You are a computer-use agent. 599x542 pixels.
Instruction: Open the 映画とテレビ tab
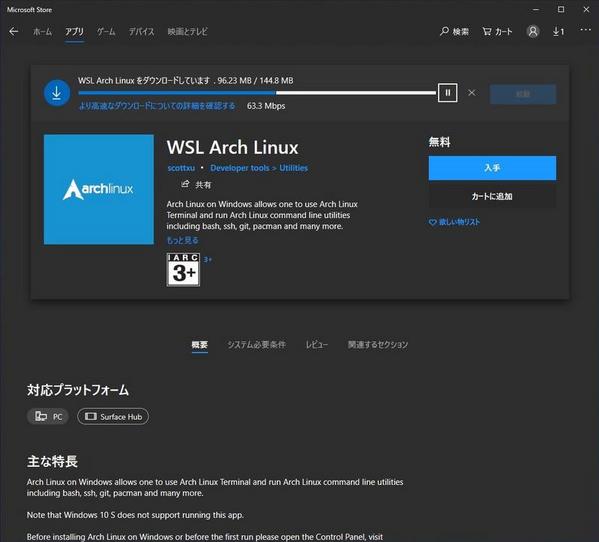[x=188, y=32]
